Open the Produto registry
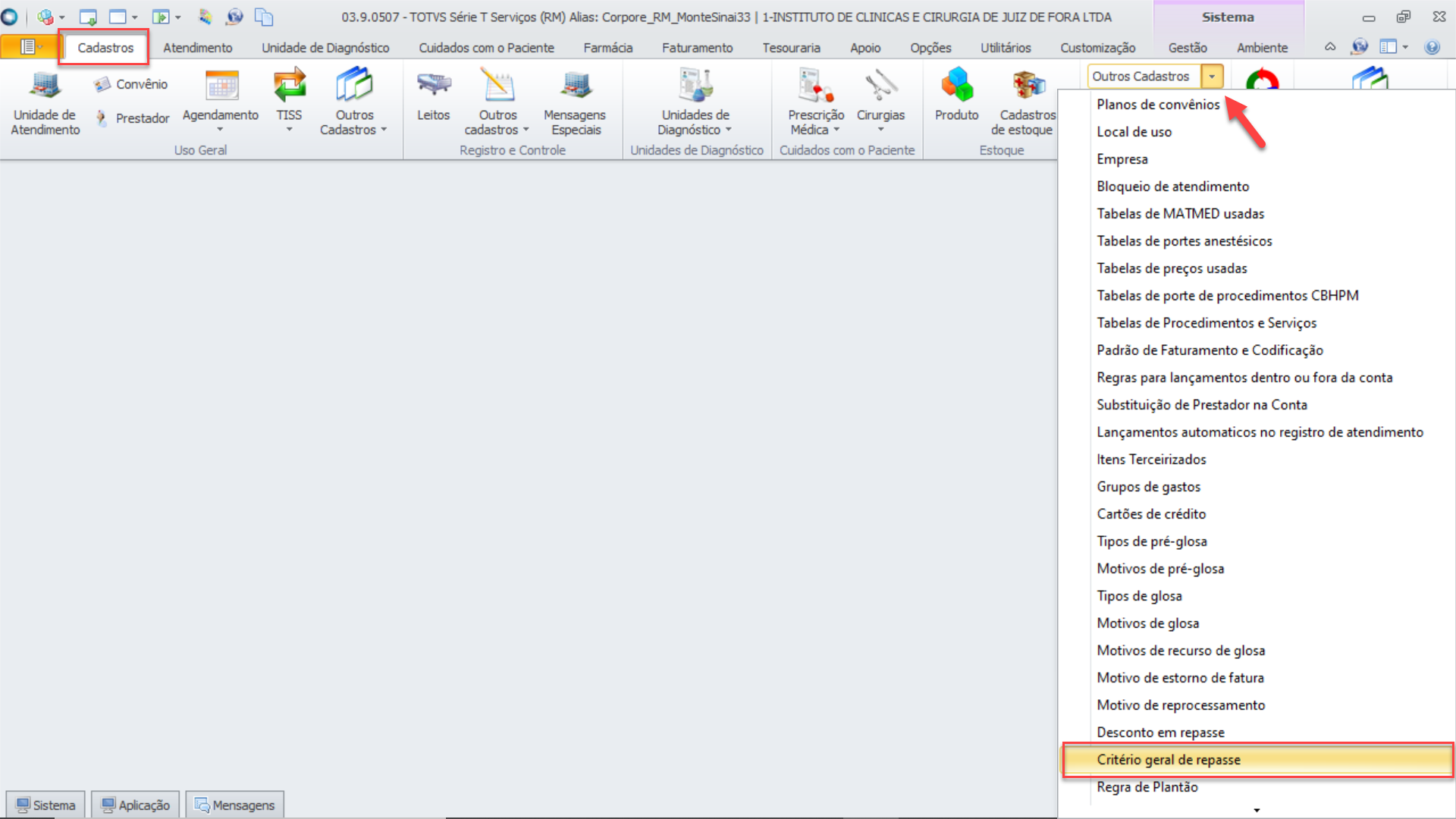 [956, 95]
